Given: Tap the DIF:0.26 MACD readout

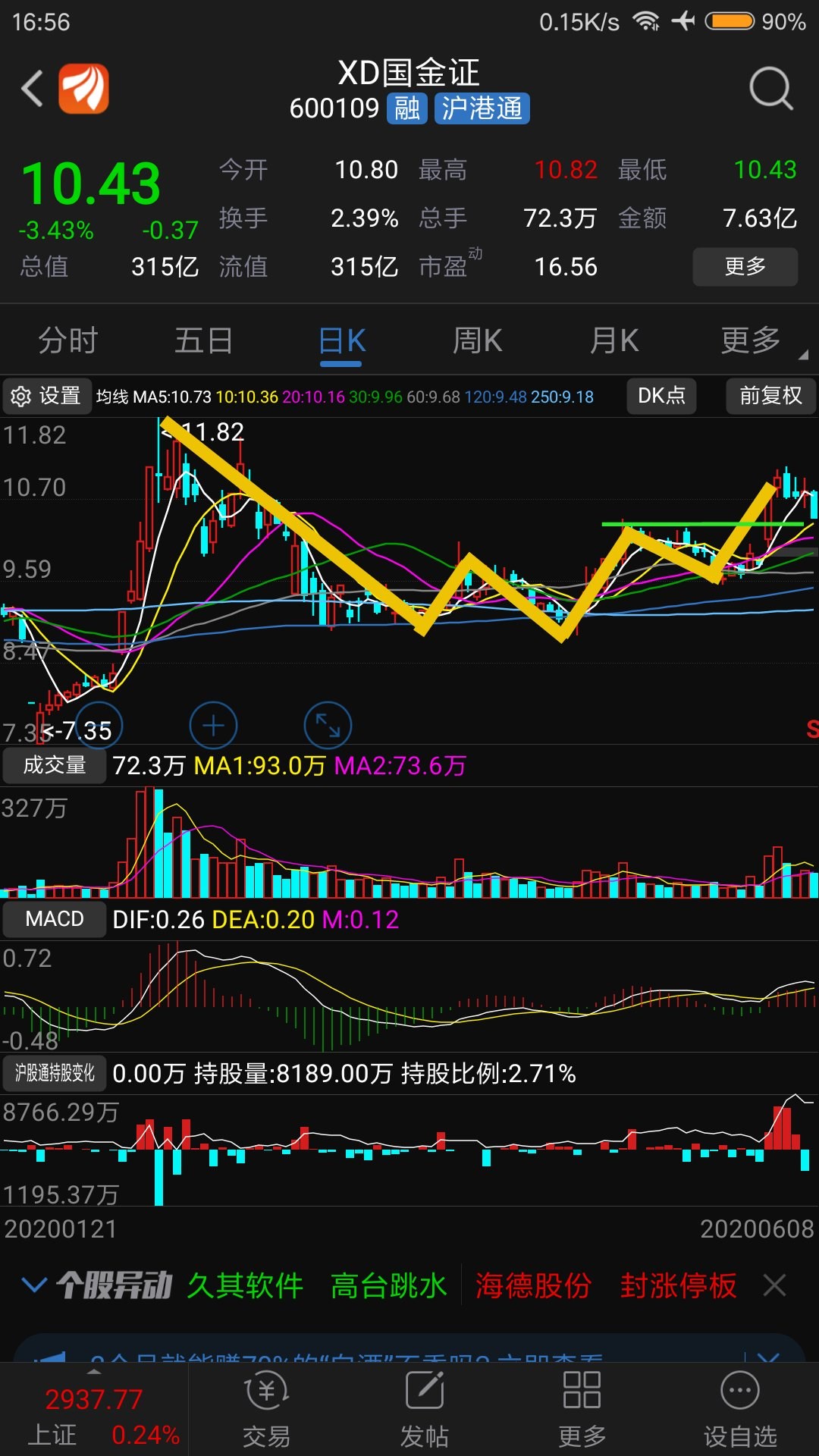Looking at the screenshot, I should pos(158,920).
